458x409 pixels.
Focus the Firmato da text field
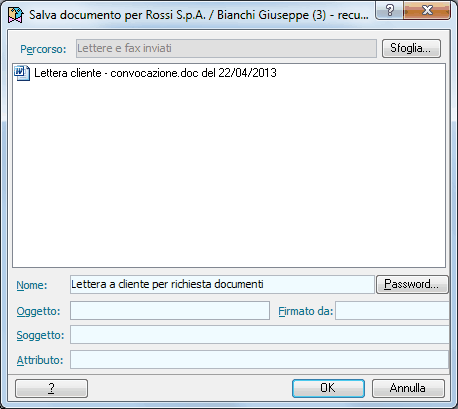(392, 311)
